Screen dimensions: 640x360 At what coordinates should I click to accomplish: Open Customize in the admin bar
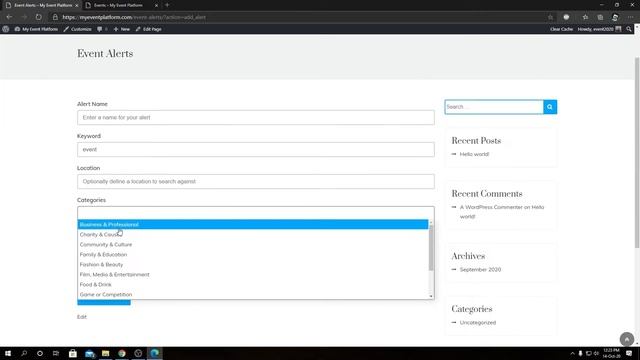click(x=78, y=29)
